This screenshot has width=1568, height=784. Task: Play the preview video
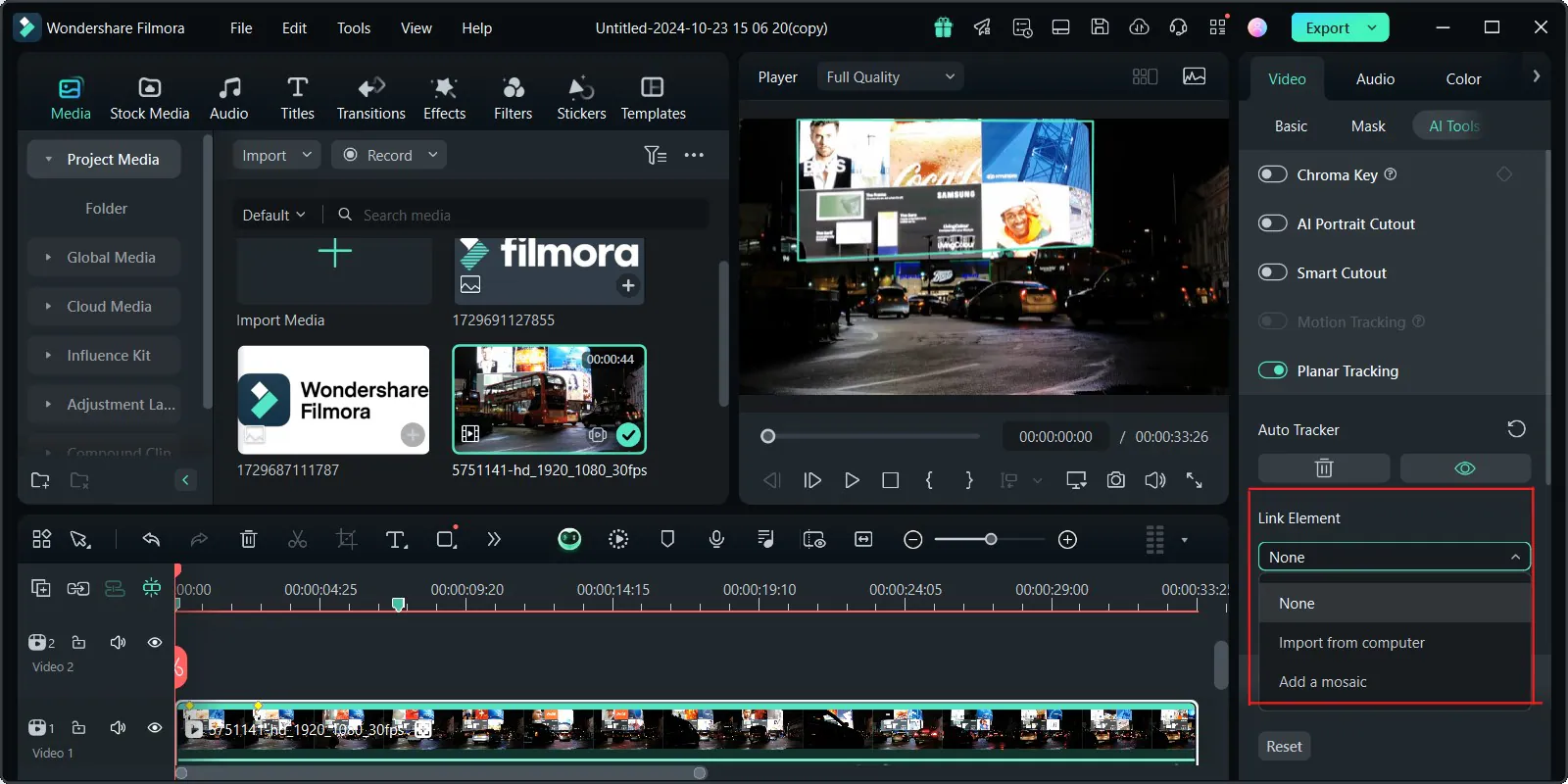pyautogui.click(x=852, y=480)
